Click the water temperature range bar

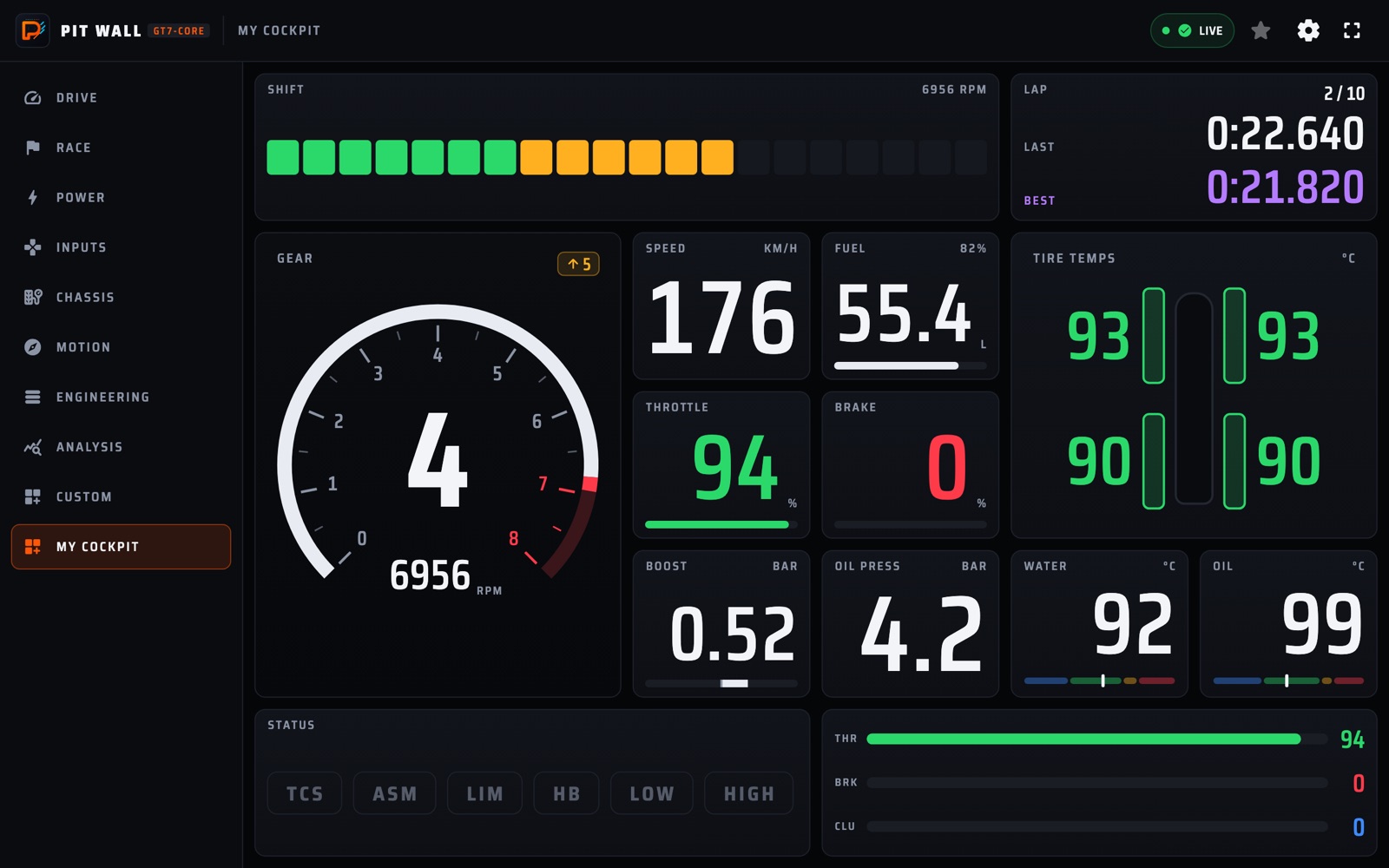[1099, 681]
